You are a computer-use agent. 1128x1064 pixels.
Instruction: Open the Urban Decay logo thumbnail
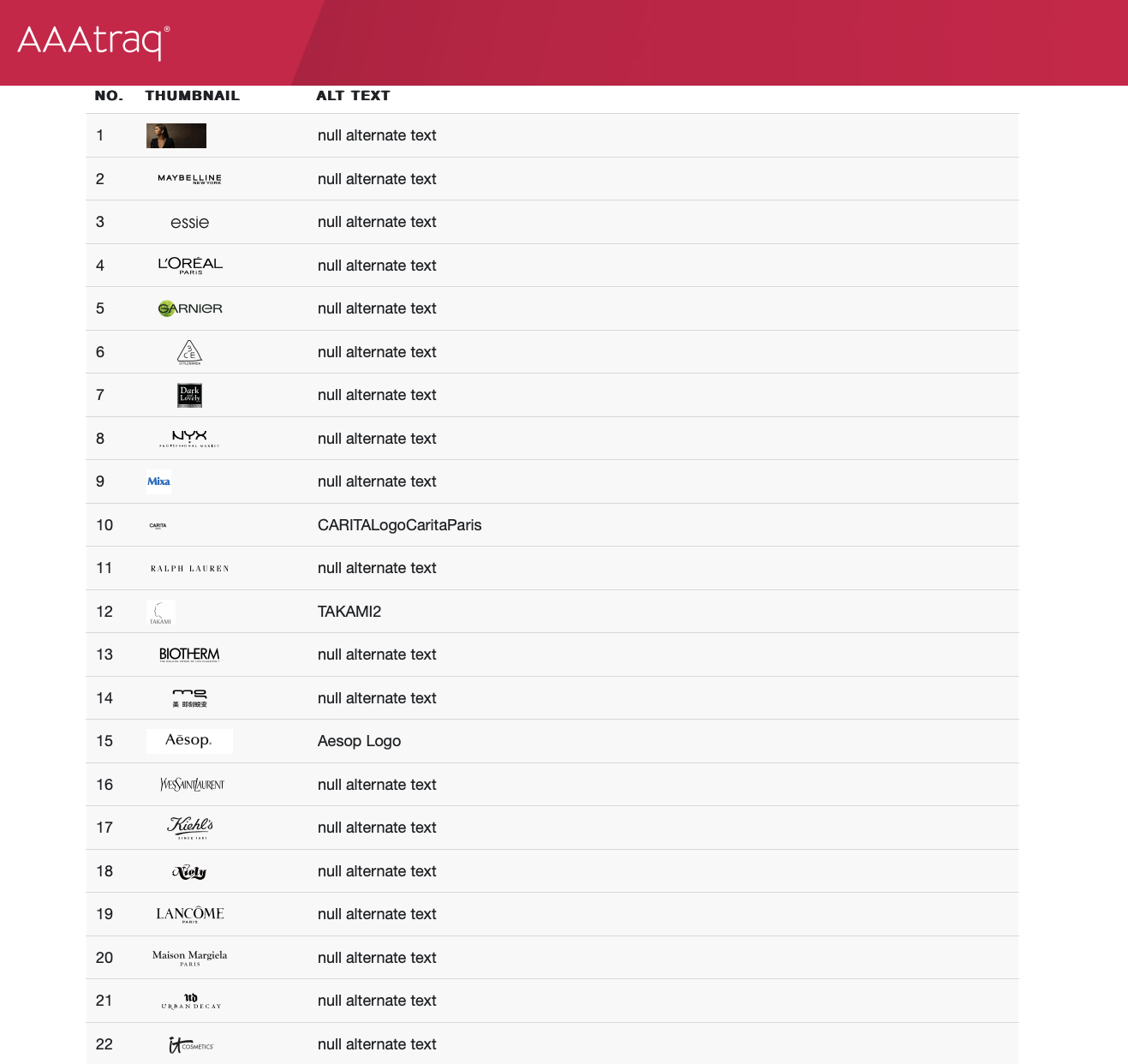pyautogui.click(x=191, y=1001)
